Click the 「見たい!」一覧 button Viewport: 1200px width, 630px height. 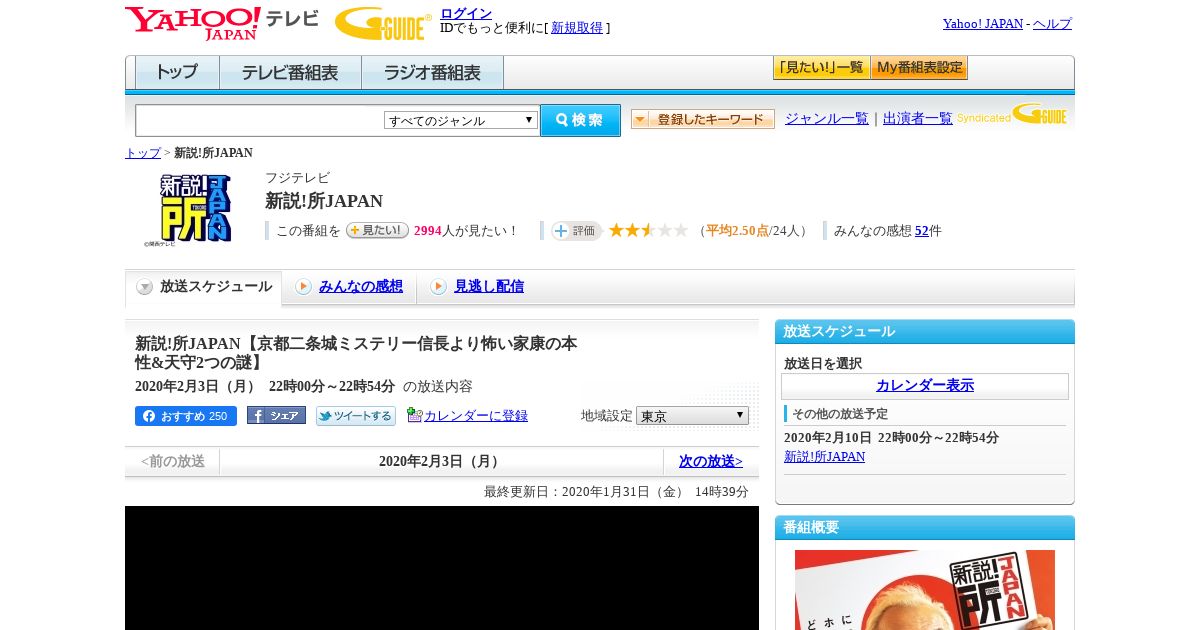821,68
